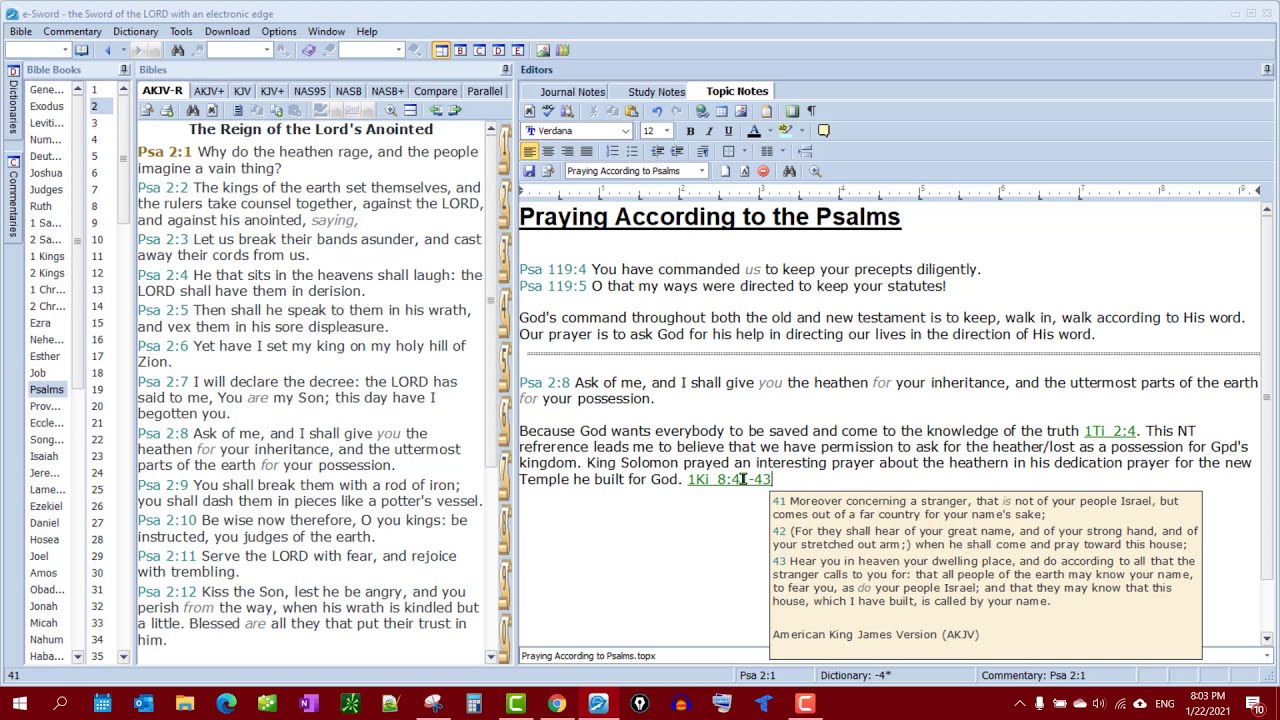Save the topic note with the floppy icon
This screenshot has height=720, width=1280.
click(529, 171)
